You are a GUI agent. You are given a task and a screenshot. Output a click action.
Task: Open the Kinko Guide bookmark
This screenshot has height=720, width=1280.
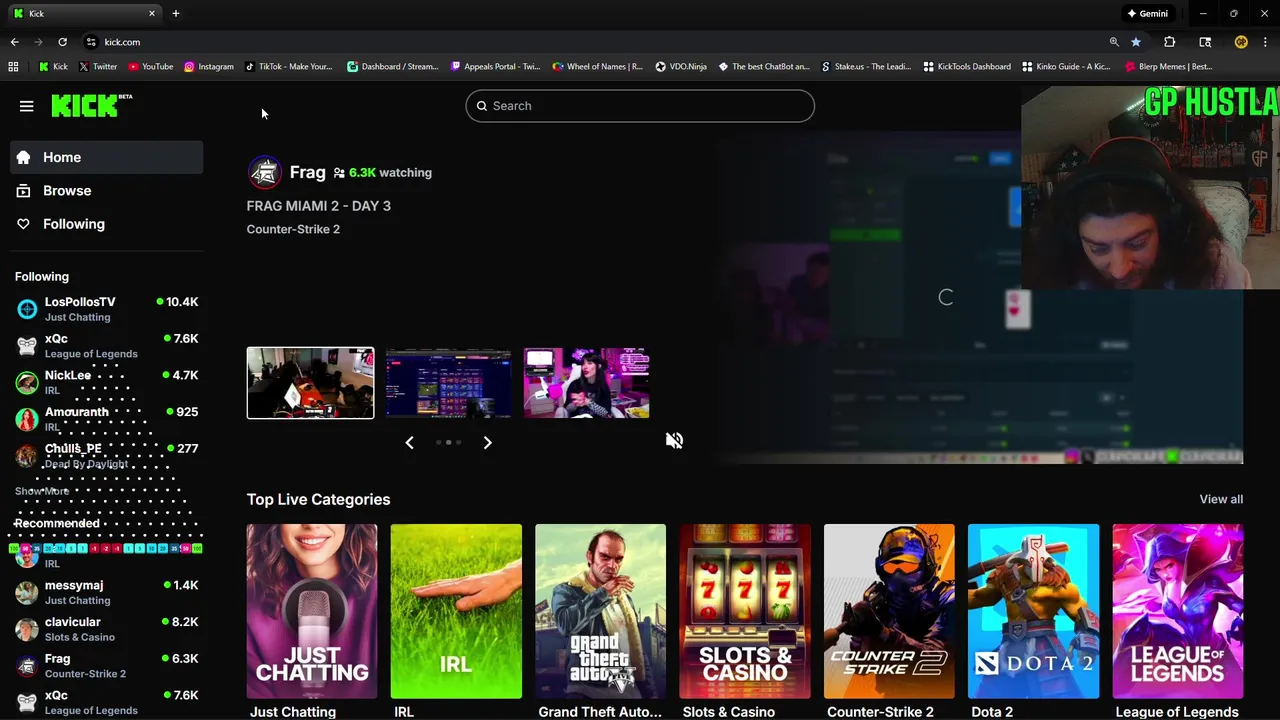1066,67
